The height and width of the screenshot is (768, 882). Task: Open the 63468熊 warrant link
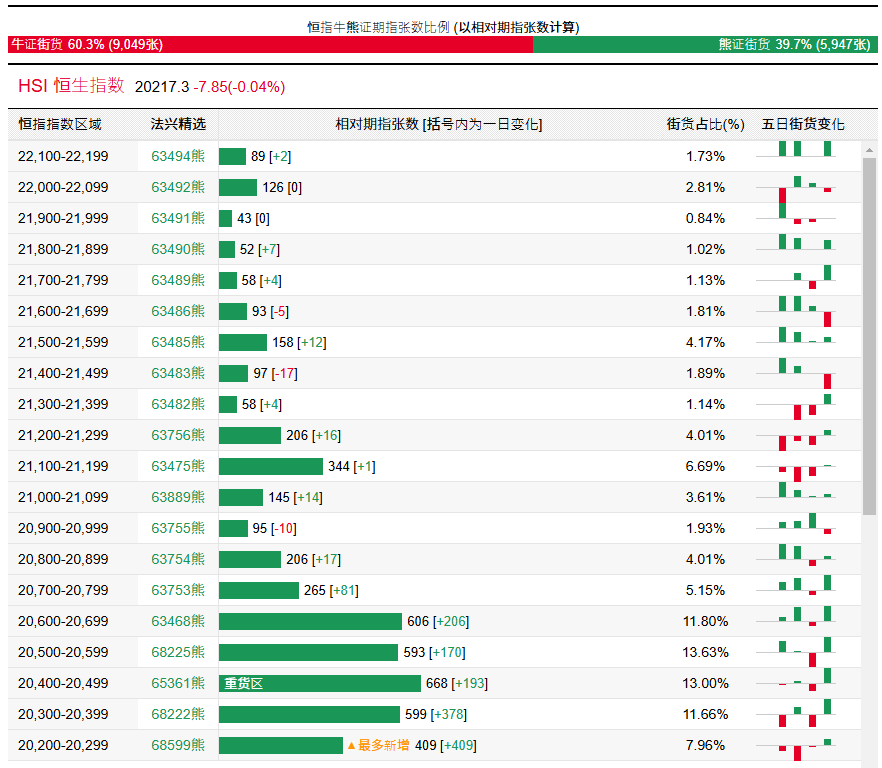178,621
